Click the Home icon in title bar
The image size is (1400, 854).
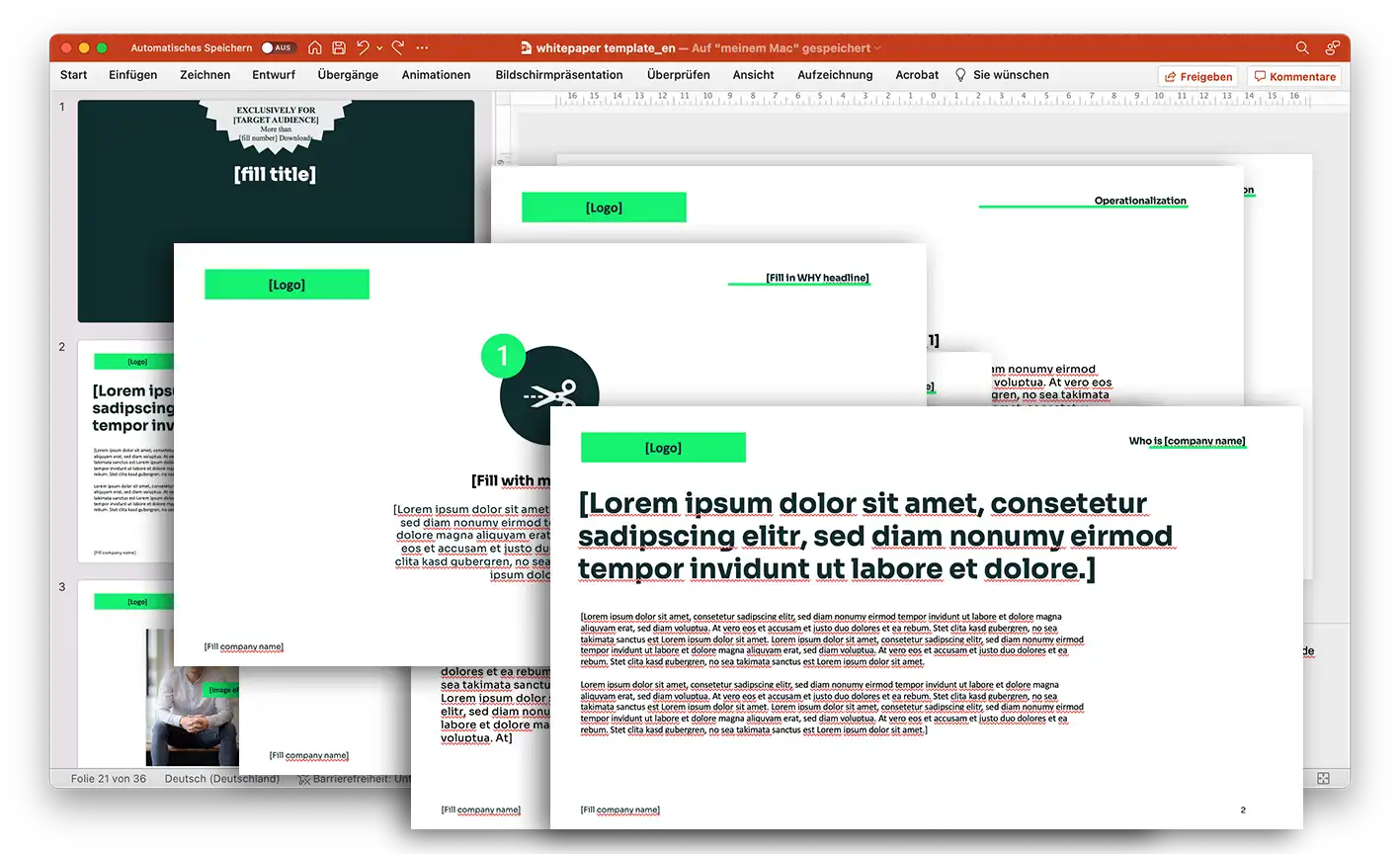(x=314, y=47)
